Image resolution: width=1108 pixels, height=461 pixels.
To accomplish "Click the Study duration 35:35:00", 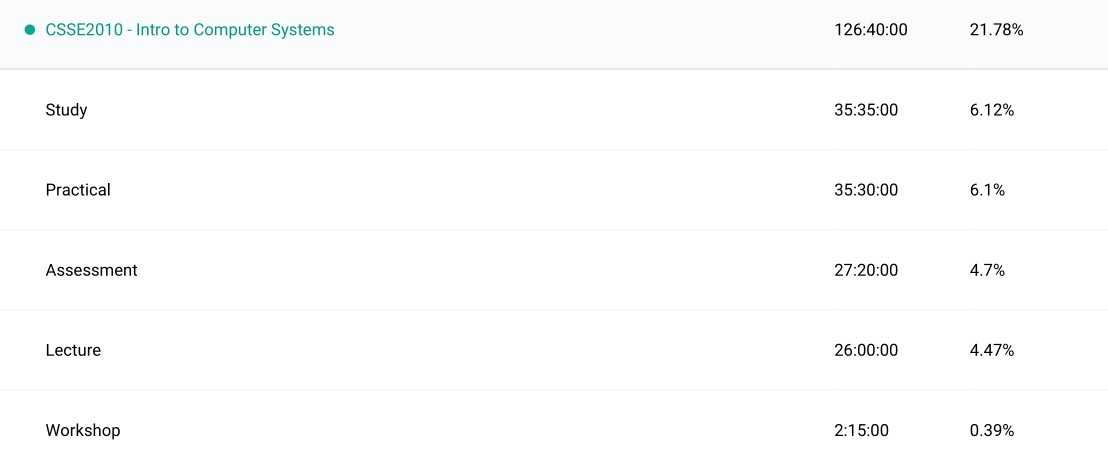I will coord(866,110).
